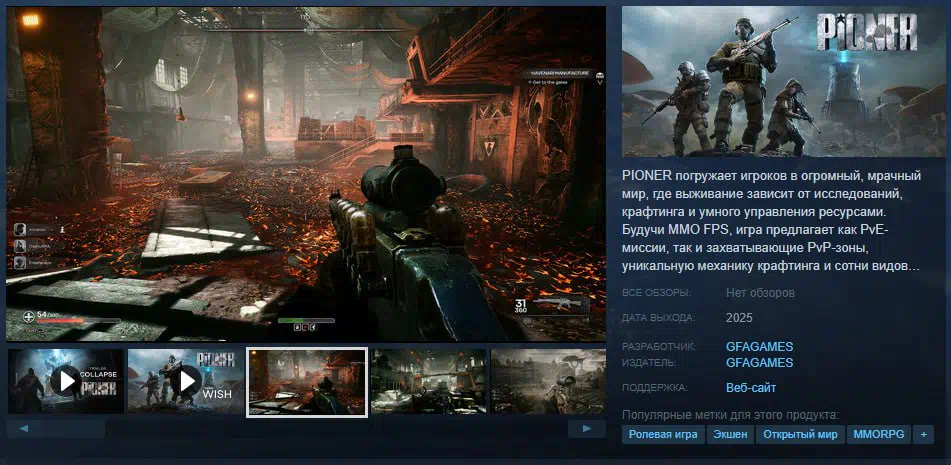The image size is (951, 465).
Task: Click the thumbnail strip scrollbar handle
Action: (x=56, y=429)
